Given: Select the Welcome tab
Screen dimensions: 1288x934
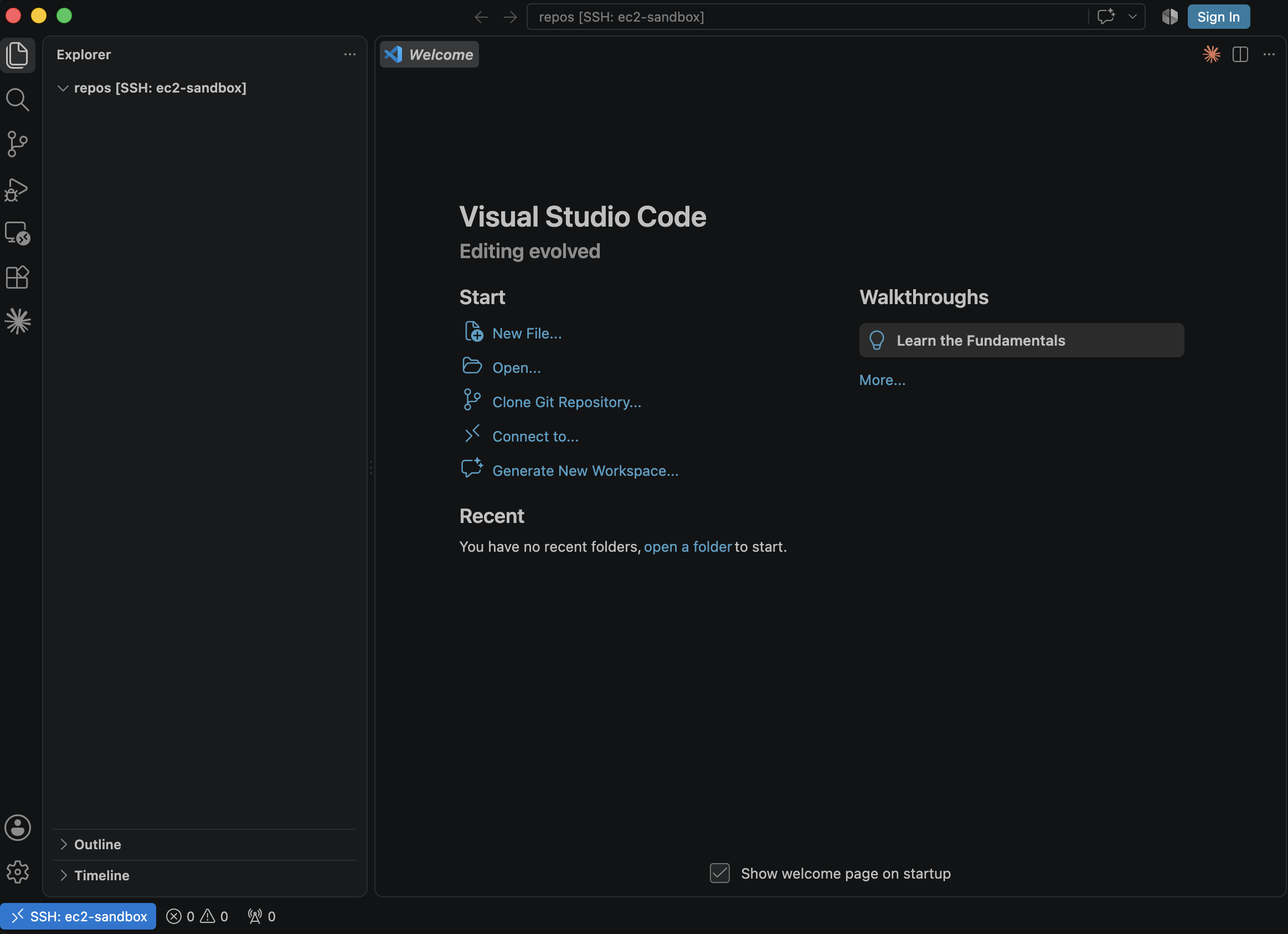Looking at the screenshot, I should (x=429, y=54).
